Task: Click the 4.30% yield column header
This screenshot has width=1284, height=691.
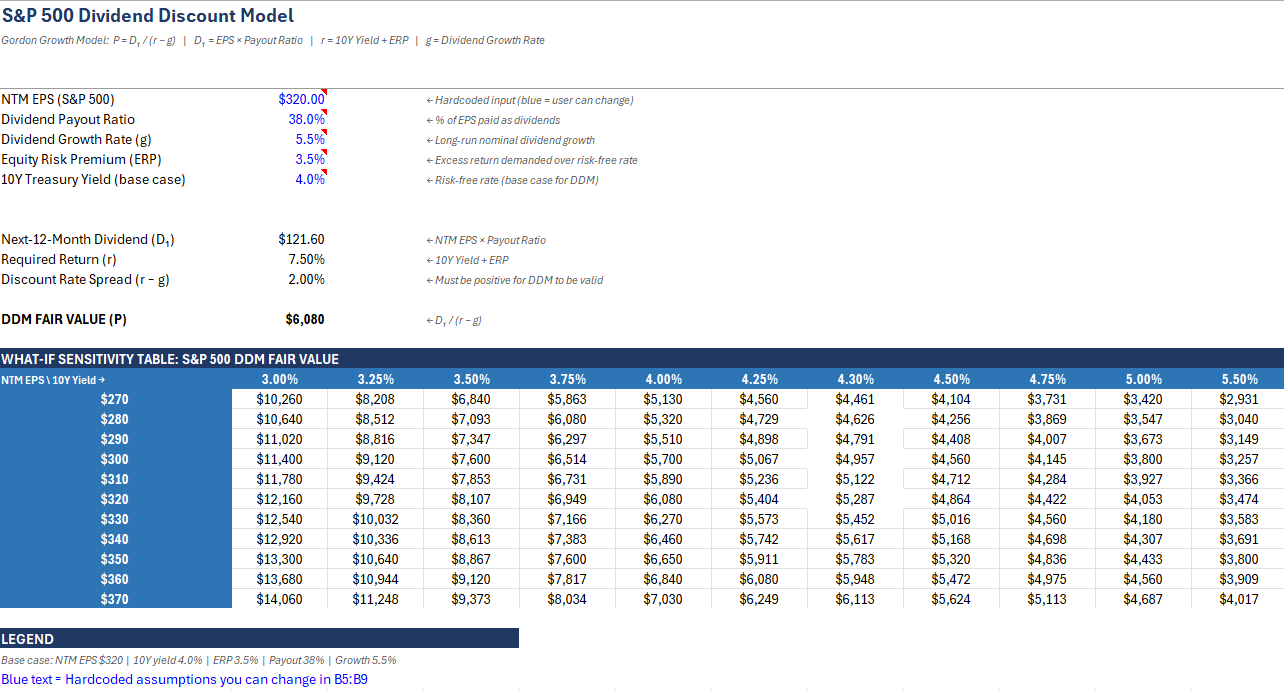Action: [x=855, y=379]
